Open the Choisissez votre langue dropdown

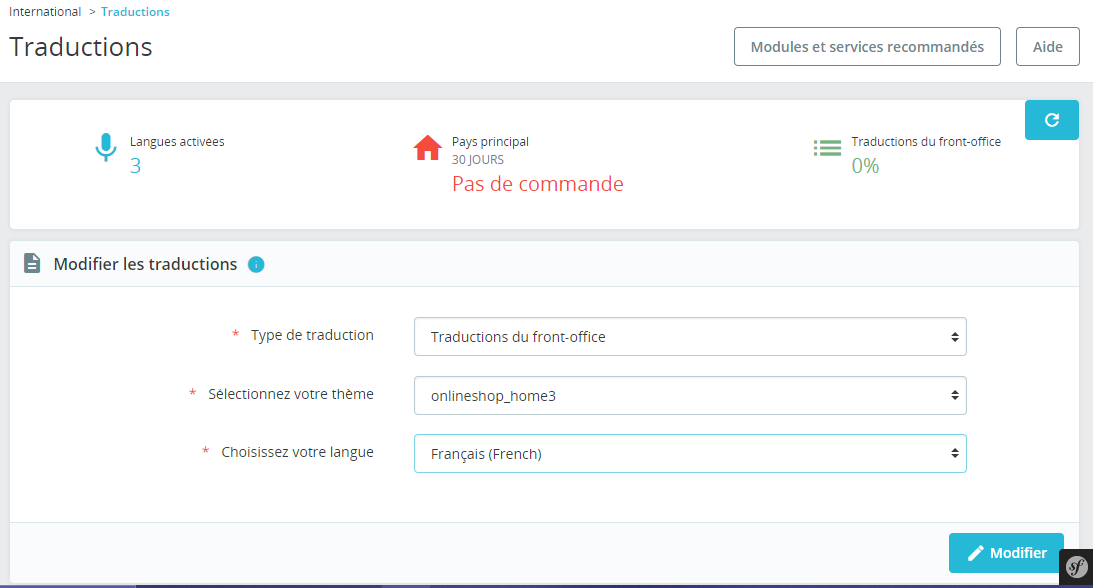coord(690,454)
